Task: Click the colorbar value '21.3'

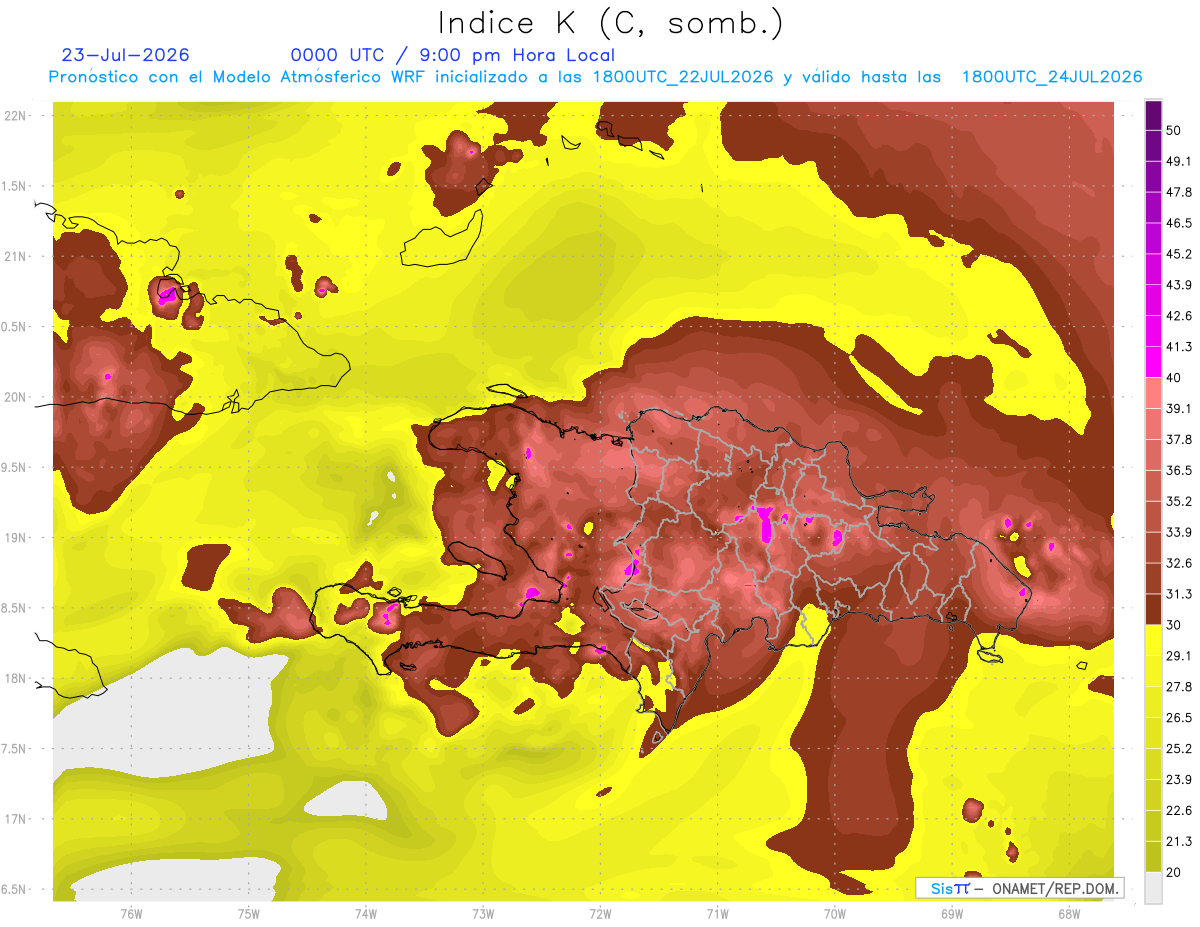Action: coord(1179,841)
